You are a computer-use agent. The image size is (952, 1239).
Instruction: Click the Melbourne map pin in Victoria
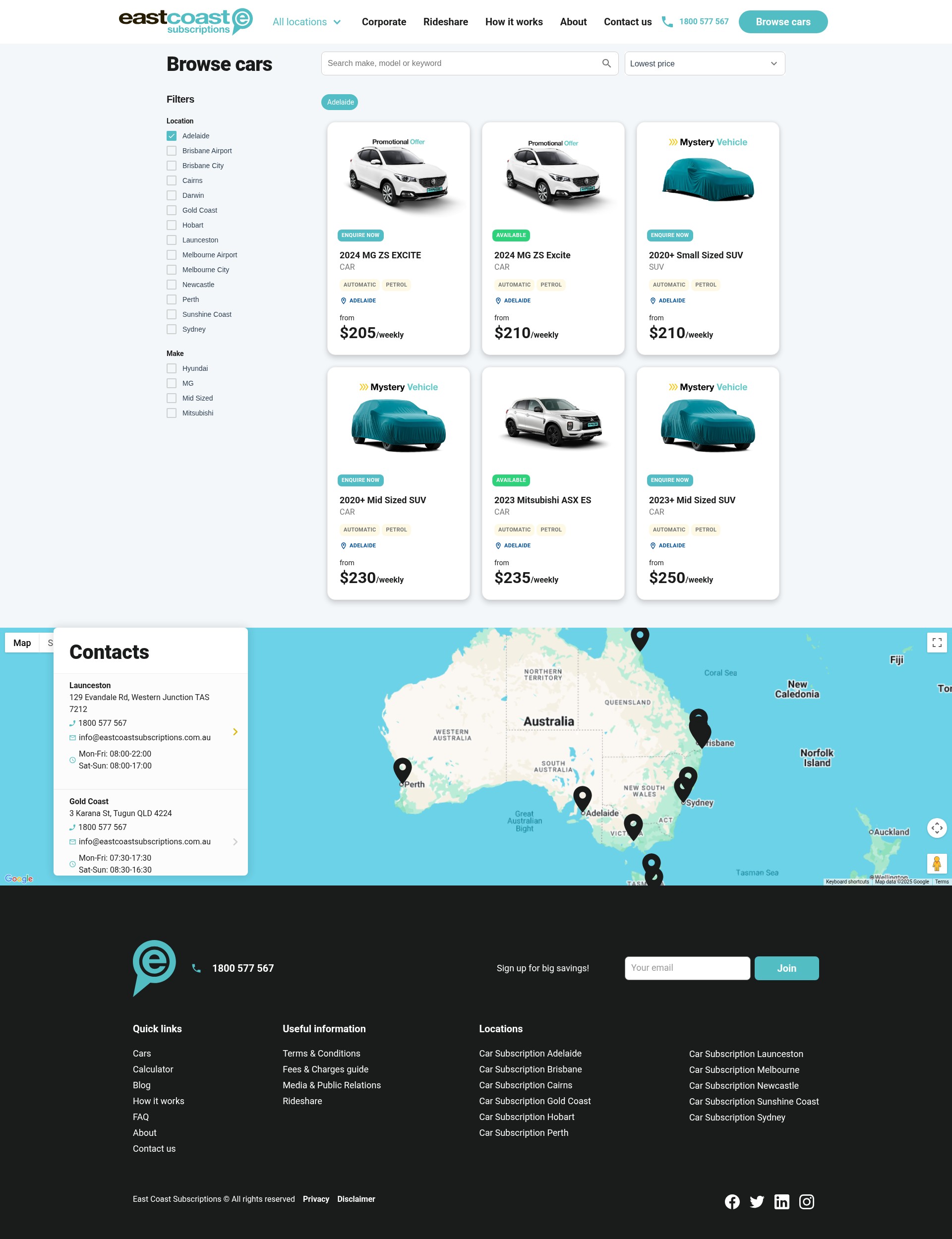click(x=633, y=826)
